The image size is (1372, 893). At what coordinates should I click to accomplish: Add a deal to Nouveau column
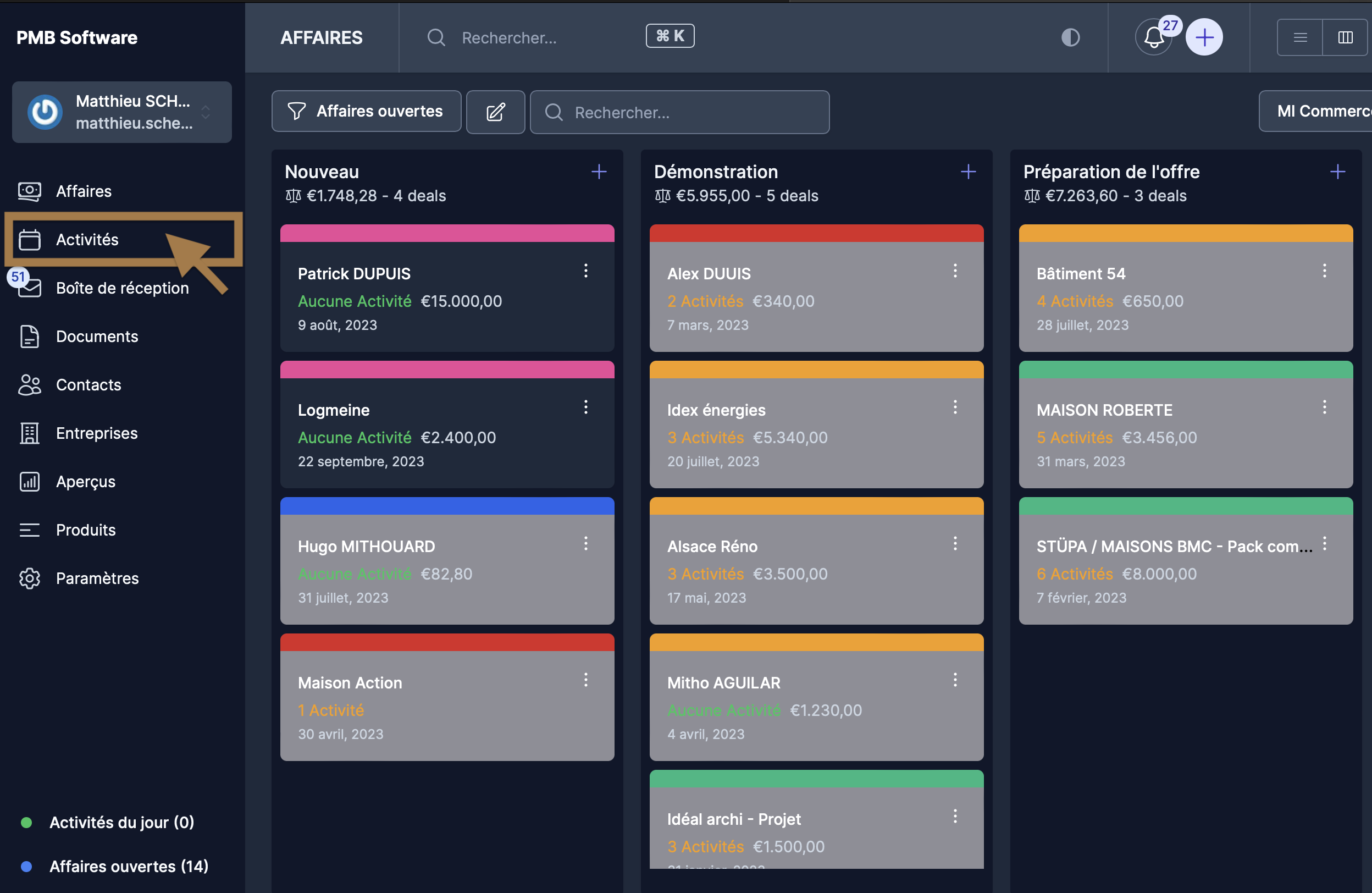tap(599, 172)
